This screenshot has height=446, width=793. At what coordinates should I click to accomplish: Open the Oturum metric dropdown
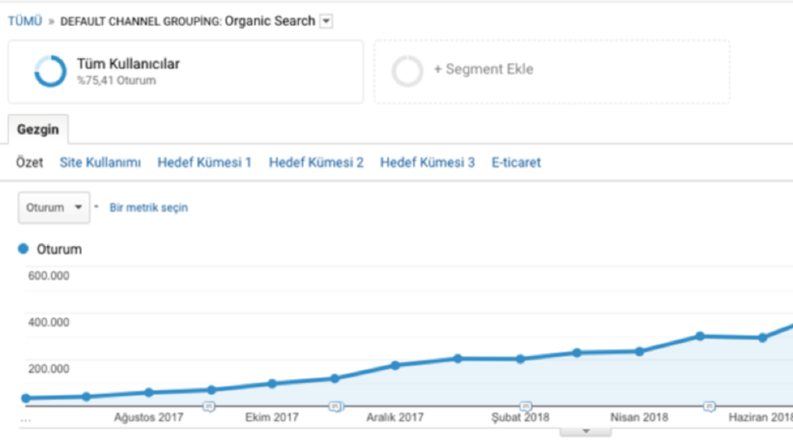tap(54, 207)
